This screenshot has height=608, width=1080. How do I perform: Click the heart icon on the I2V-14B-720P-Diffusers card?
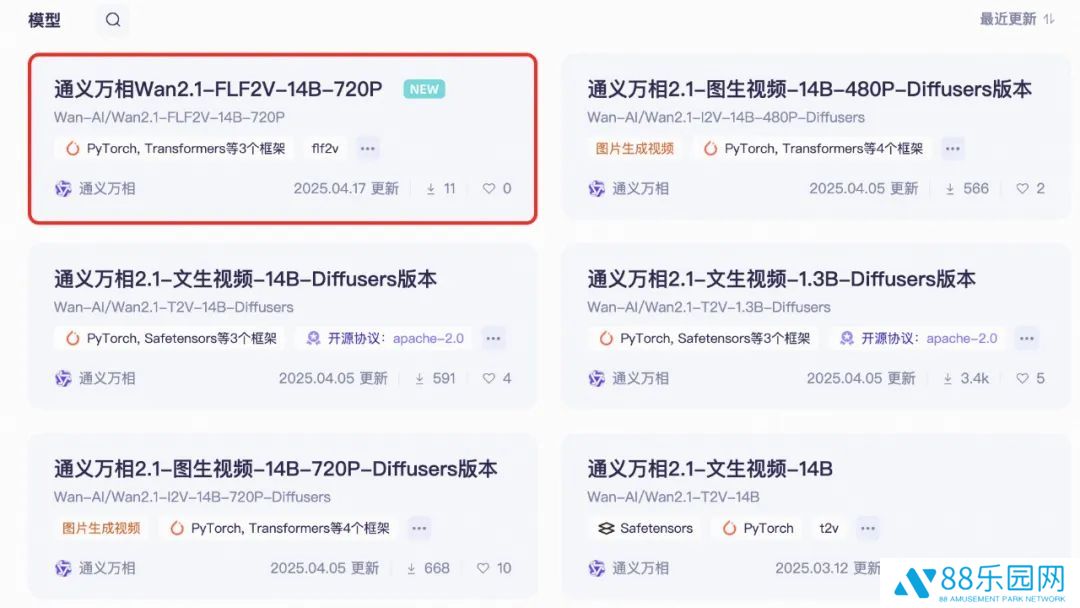pyautogui.click(x=483, y=568)
